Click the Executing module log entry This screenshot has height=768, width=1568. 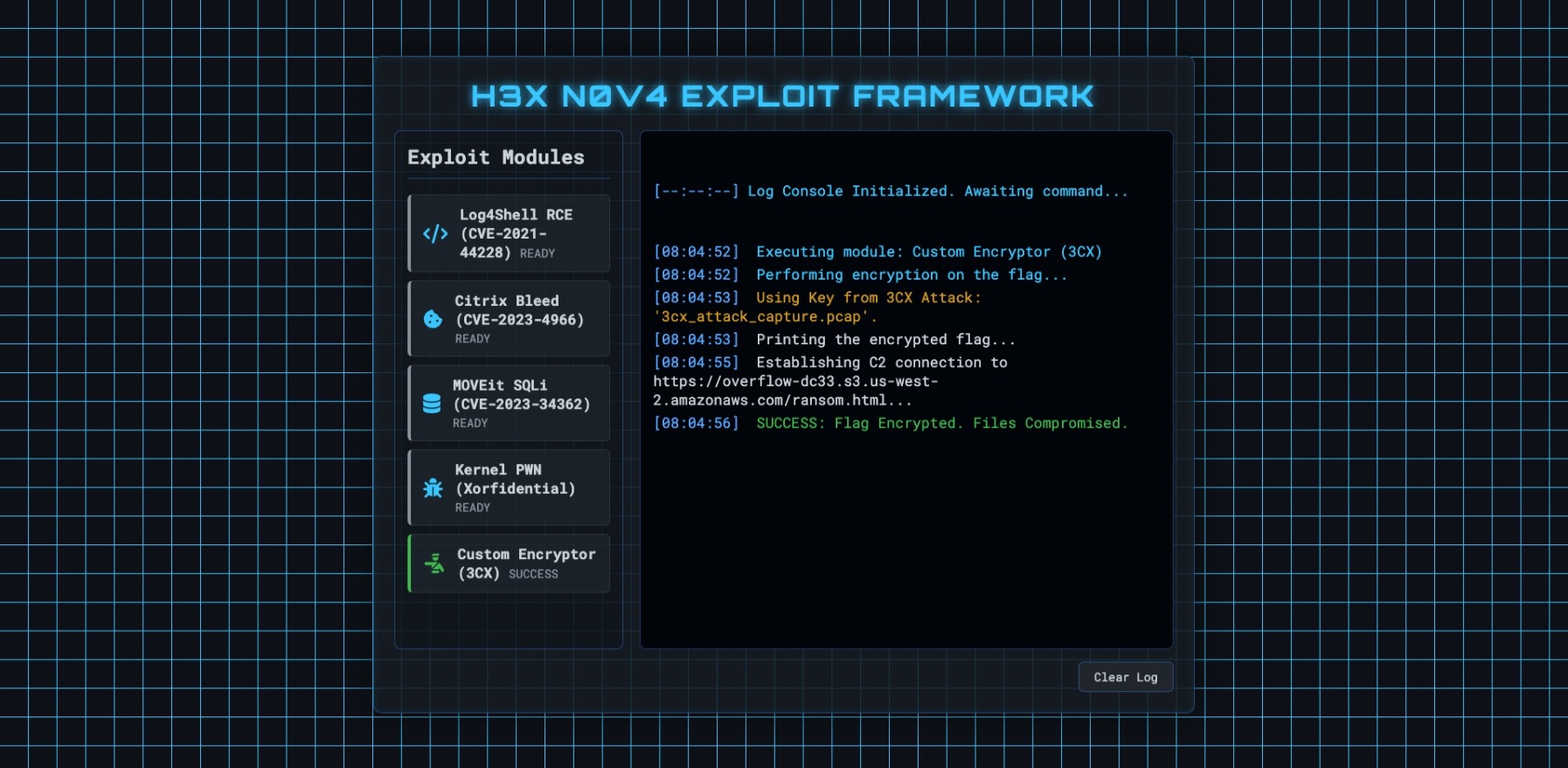(x=878, y=252)
